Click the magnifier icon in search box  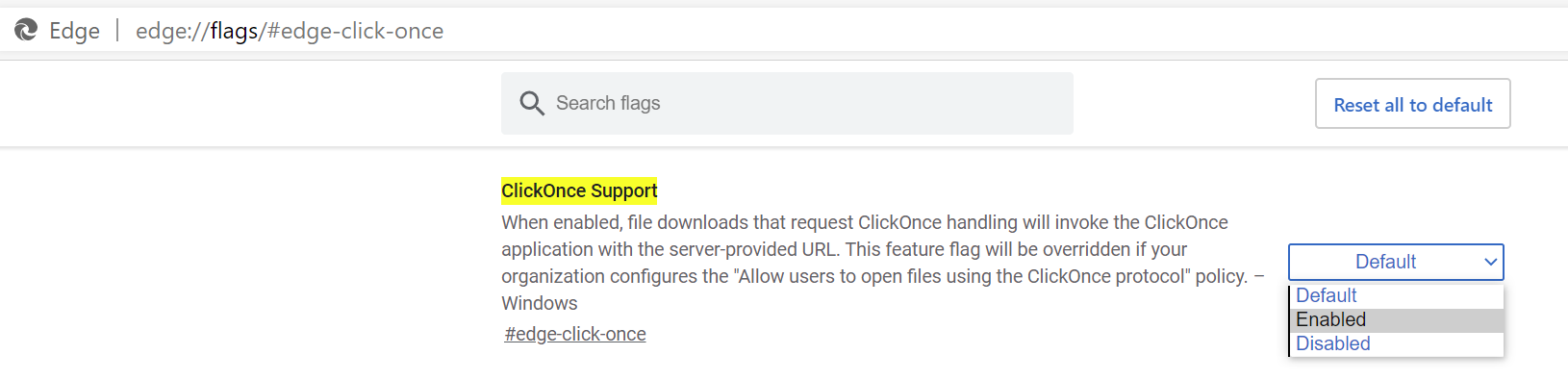tap(532, 103)
